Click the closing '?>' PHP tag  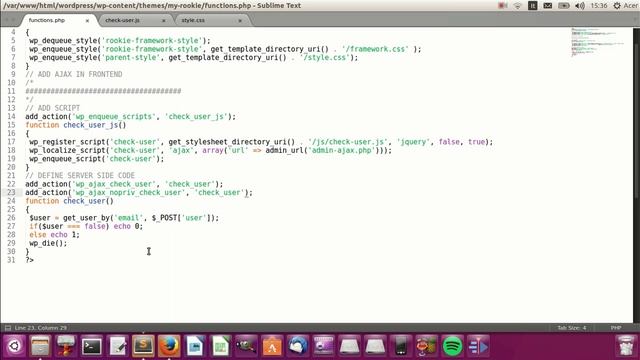29,260
